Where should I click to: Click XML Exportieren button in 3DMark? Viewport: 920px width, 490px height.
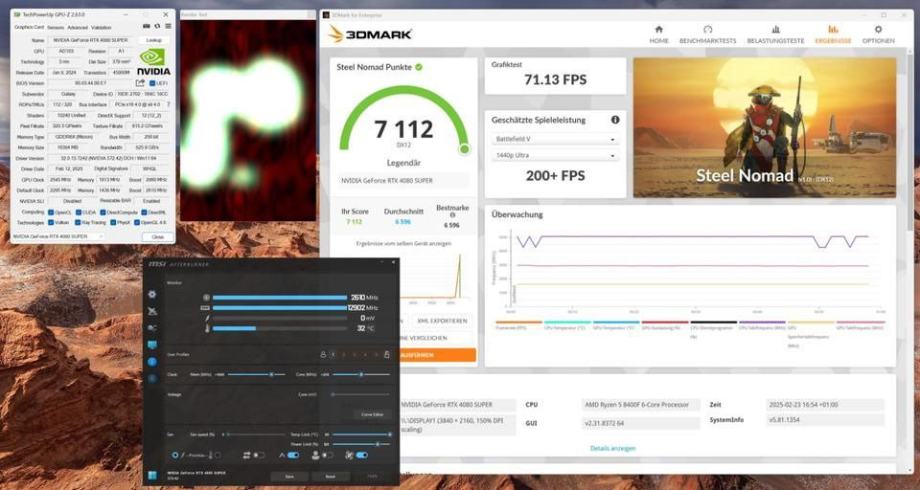442,321
